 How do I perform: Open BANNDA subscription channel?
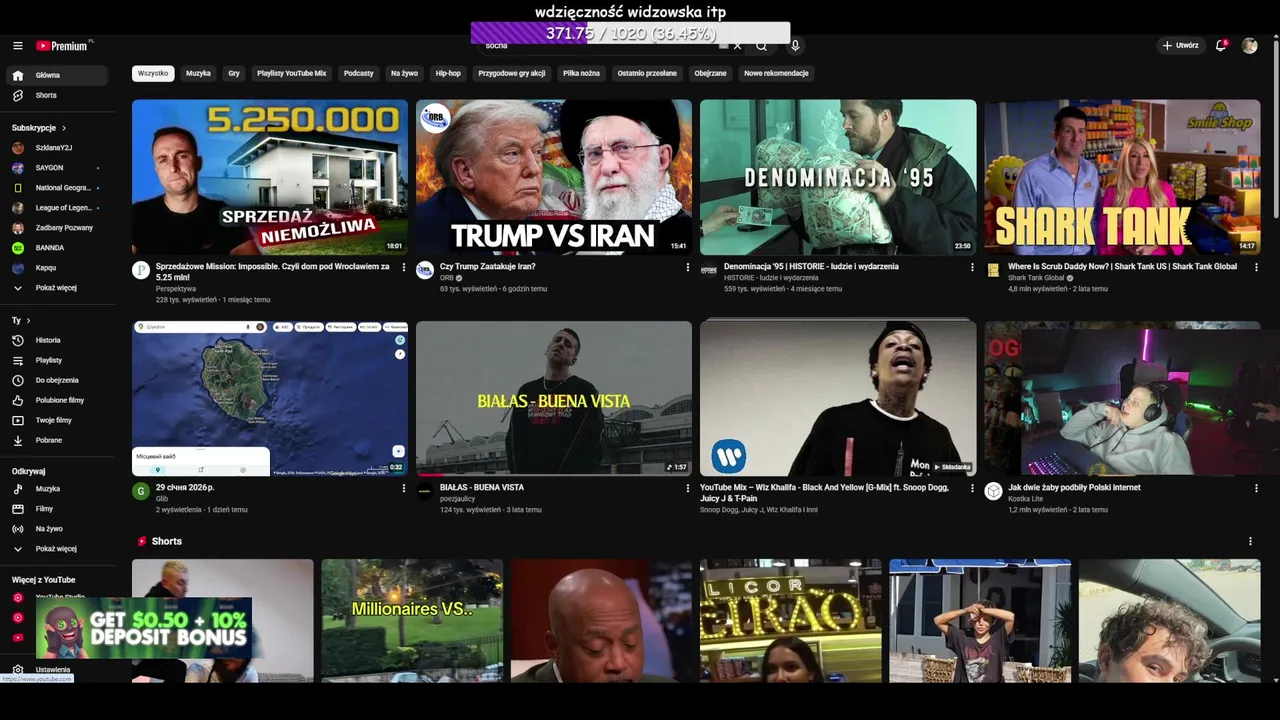click(57, 248)
